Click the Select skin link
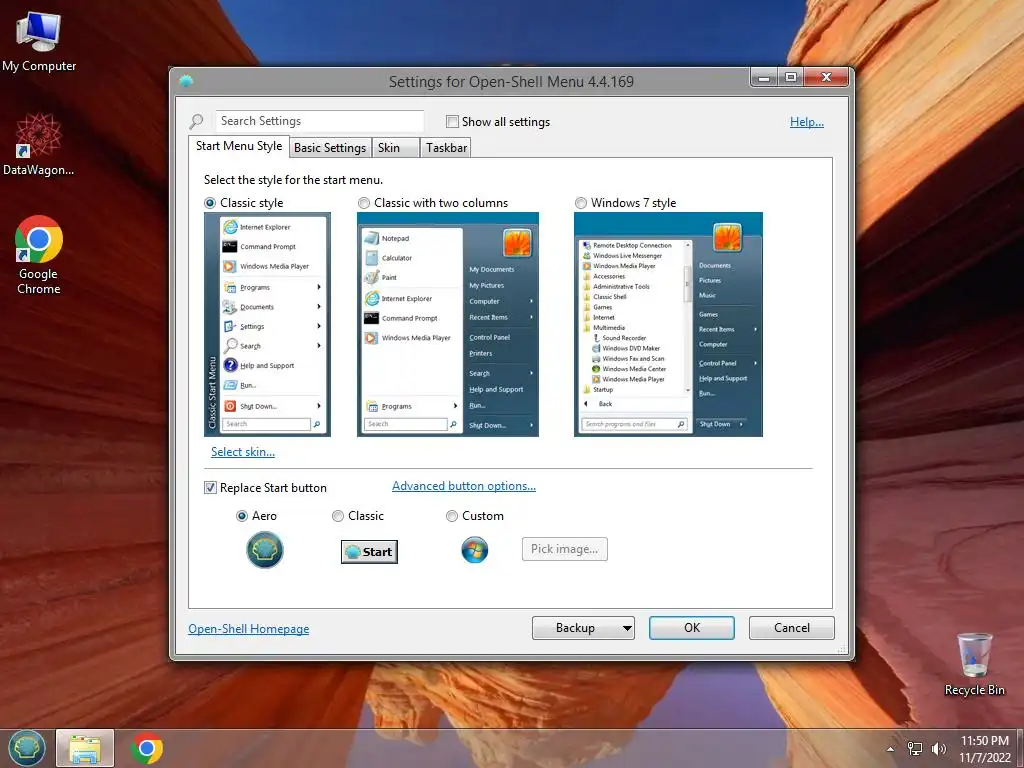Viewport: 1024px width, 768px height. (242, 452)
